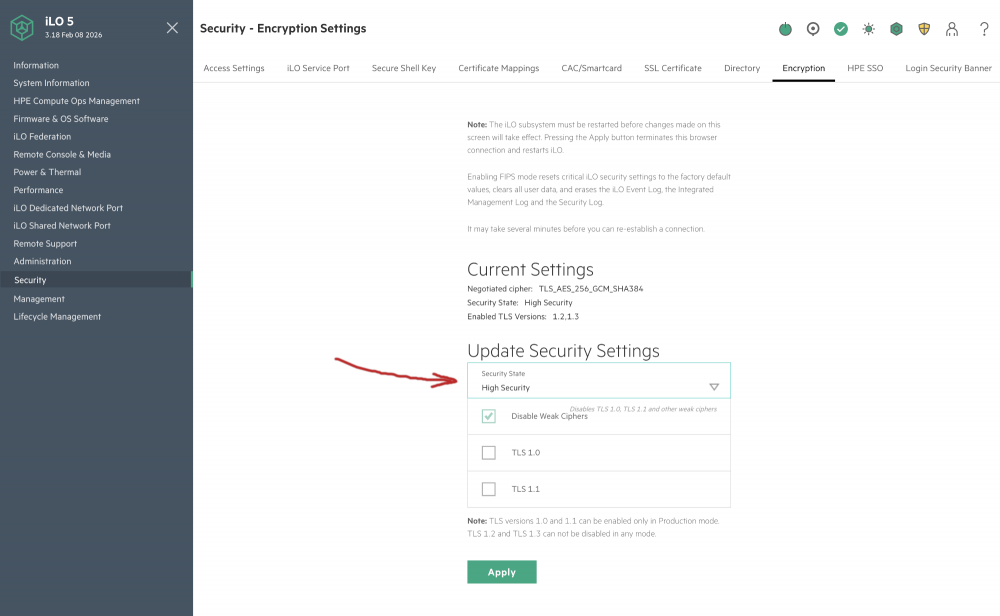Image resolution: width=1000 pixels, height=616 pixels.
Task: Open the Login Security Banner tab
Action: click(x=948, y=68)
